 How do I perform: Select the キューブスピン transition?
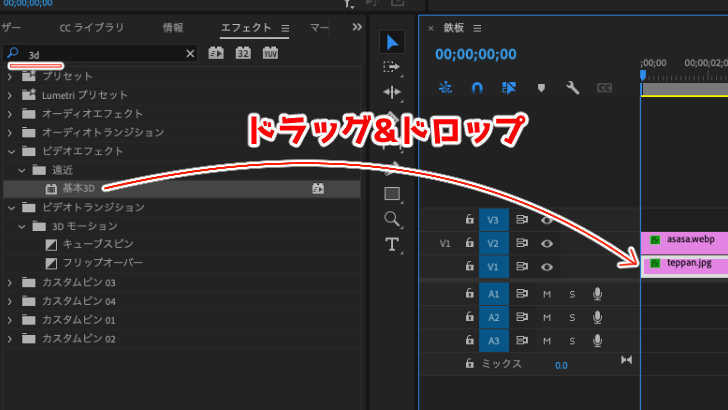point(98,244)
